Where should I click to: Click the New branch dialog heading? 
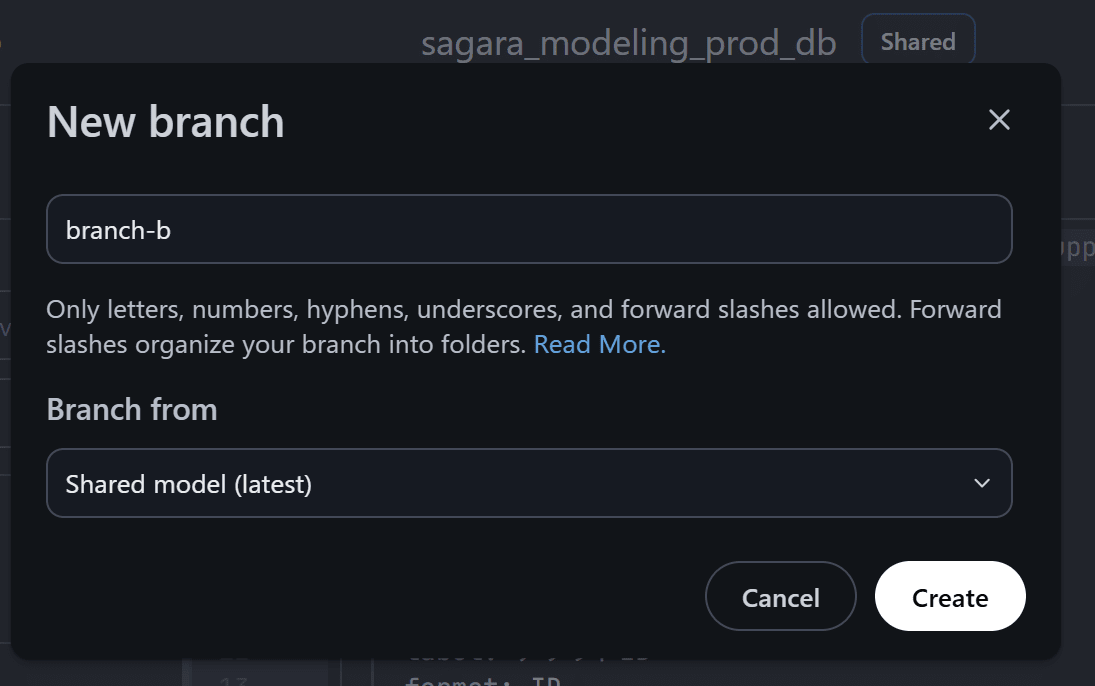tap(166, 122)
